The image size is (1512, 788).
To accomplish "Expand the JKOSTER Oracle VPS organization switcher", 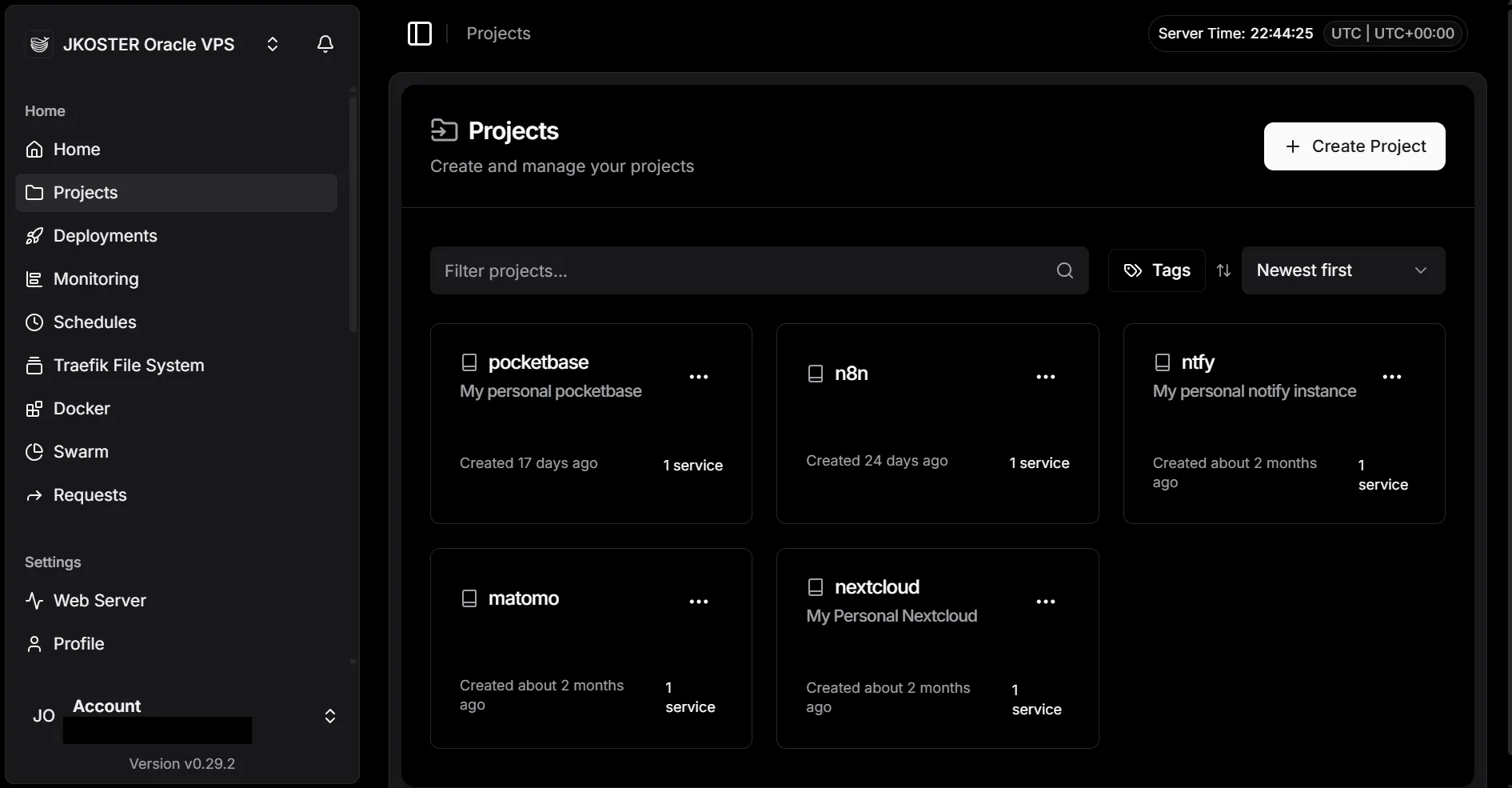I will tap(273, 44).
